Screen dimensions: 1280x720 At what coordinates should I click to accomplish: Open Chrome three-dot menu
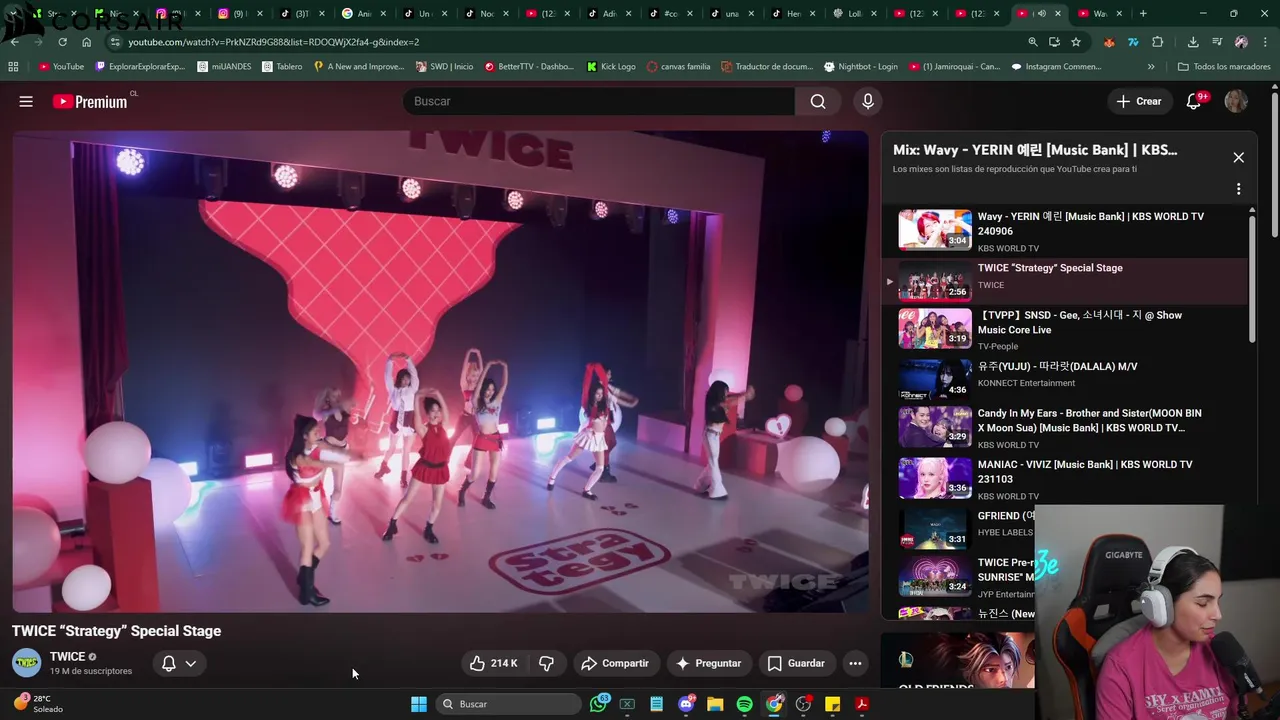point(1267,42)
